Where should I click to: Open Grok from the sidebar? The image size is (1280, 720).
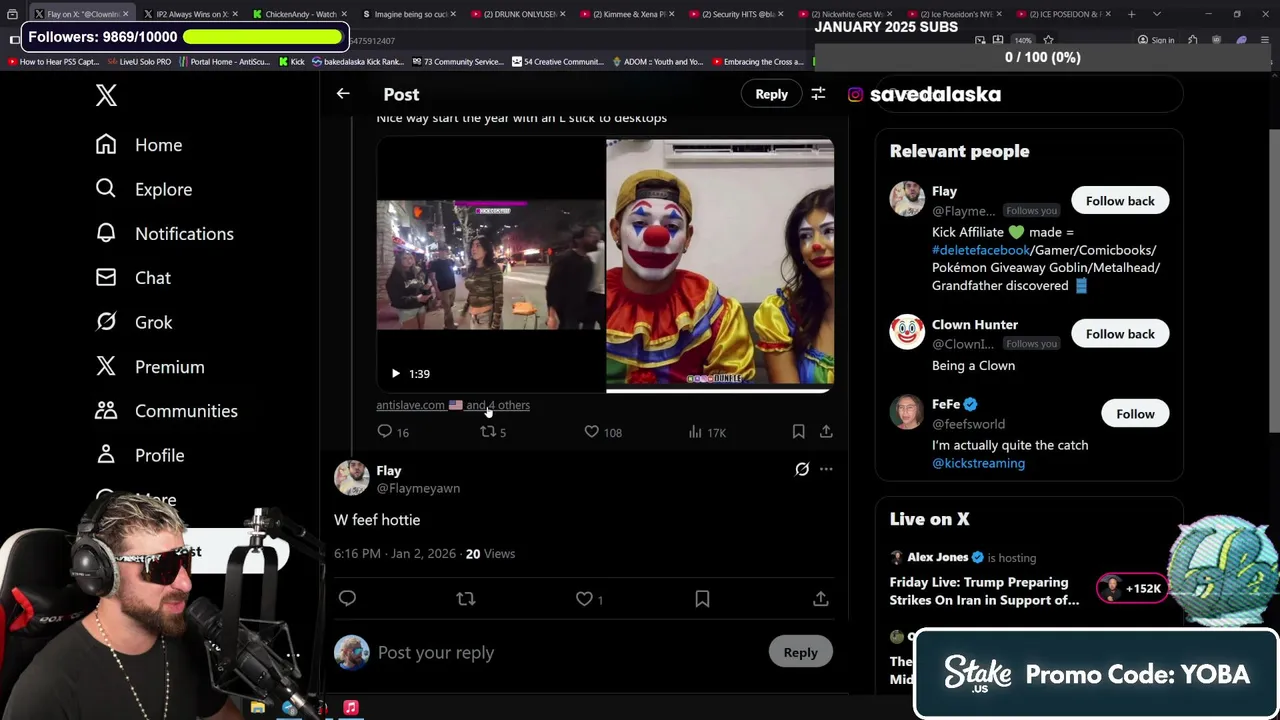tap(134, 322)
